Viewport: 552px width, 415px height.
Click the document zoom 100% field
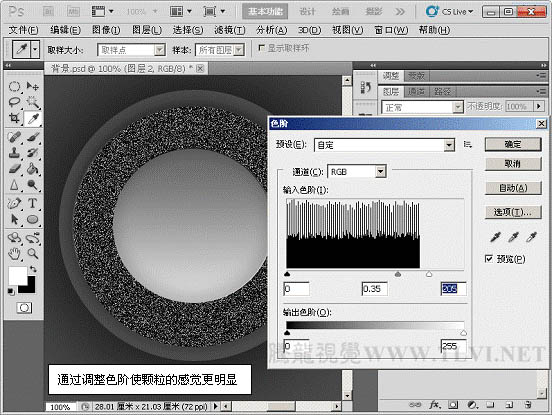[60, 407]
